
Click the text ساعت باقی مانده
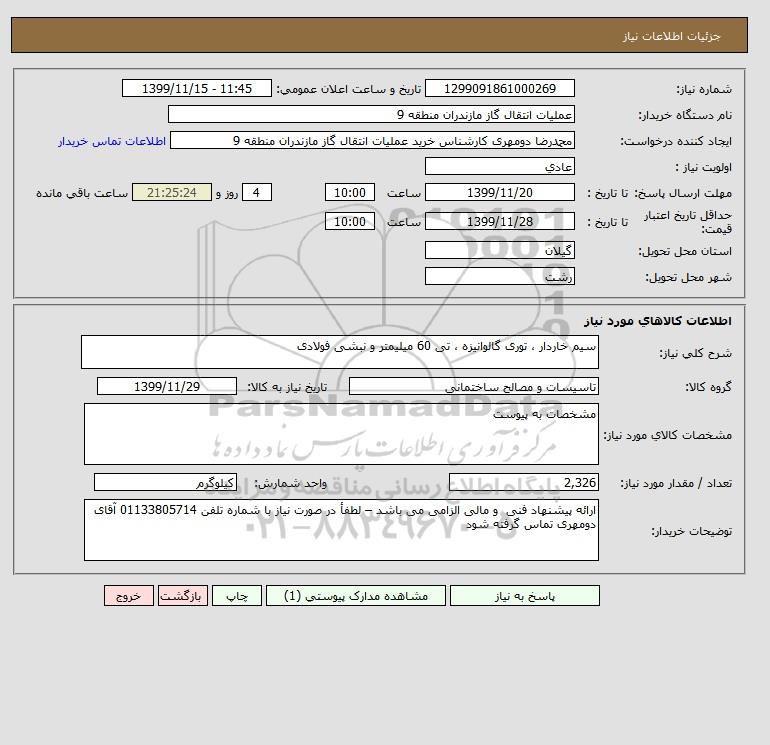(x=82, y=193)
